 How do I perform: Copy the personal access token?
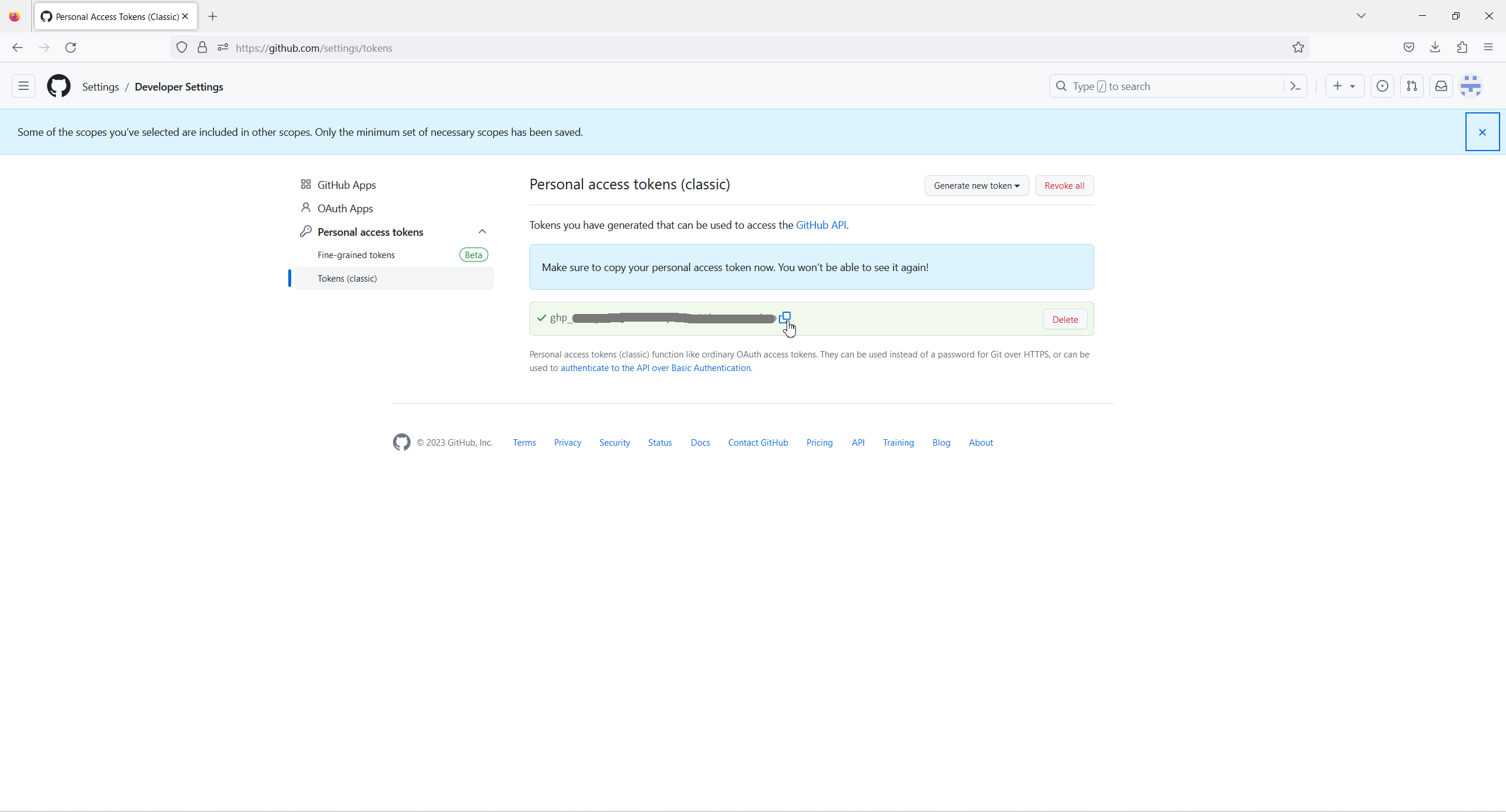coord(785,318)
